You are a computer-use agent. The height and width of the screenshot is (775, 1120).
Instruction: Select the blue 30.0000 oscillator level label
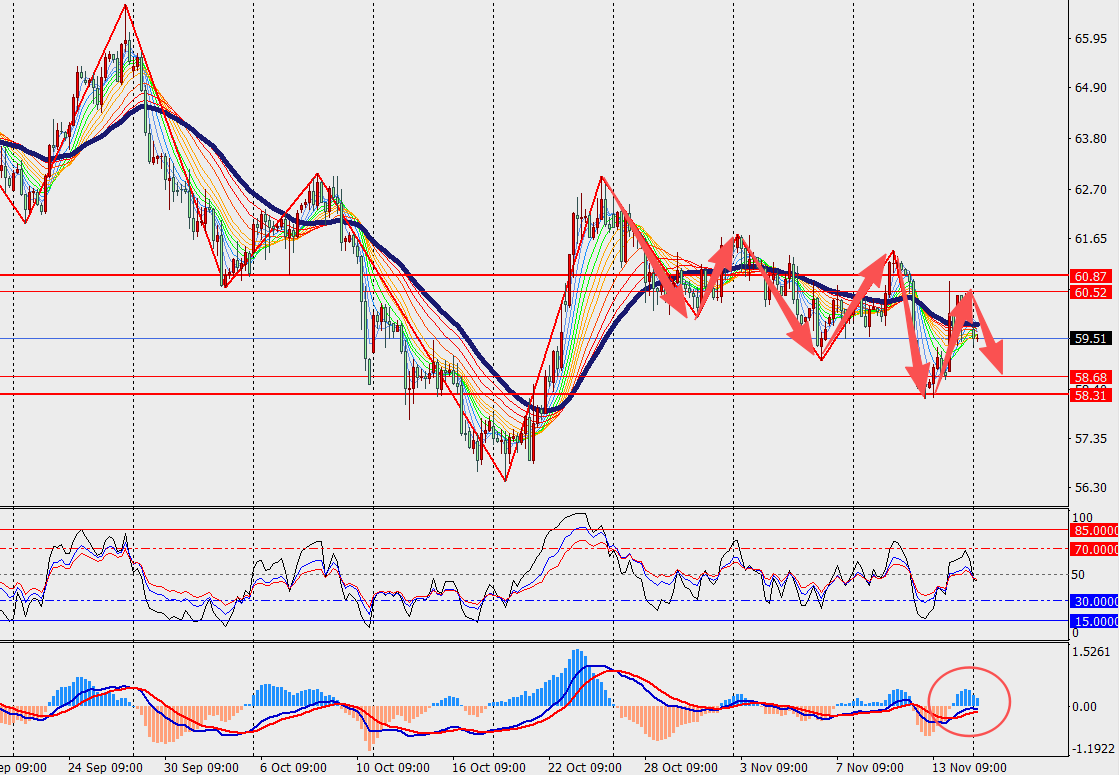pyautogui.click(x=1094, y=601)
